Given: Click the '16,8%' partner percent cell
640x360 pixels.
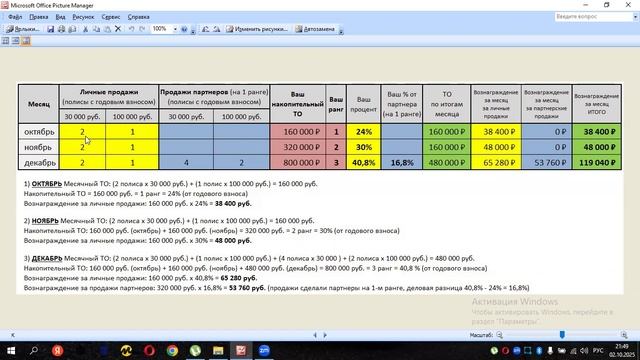Looking at the screenshot, I should (x=402, y=162).
